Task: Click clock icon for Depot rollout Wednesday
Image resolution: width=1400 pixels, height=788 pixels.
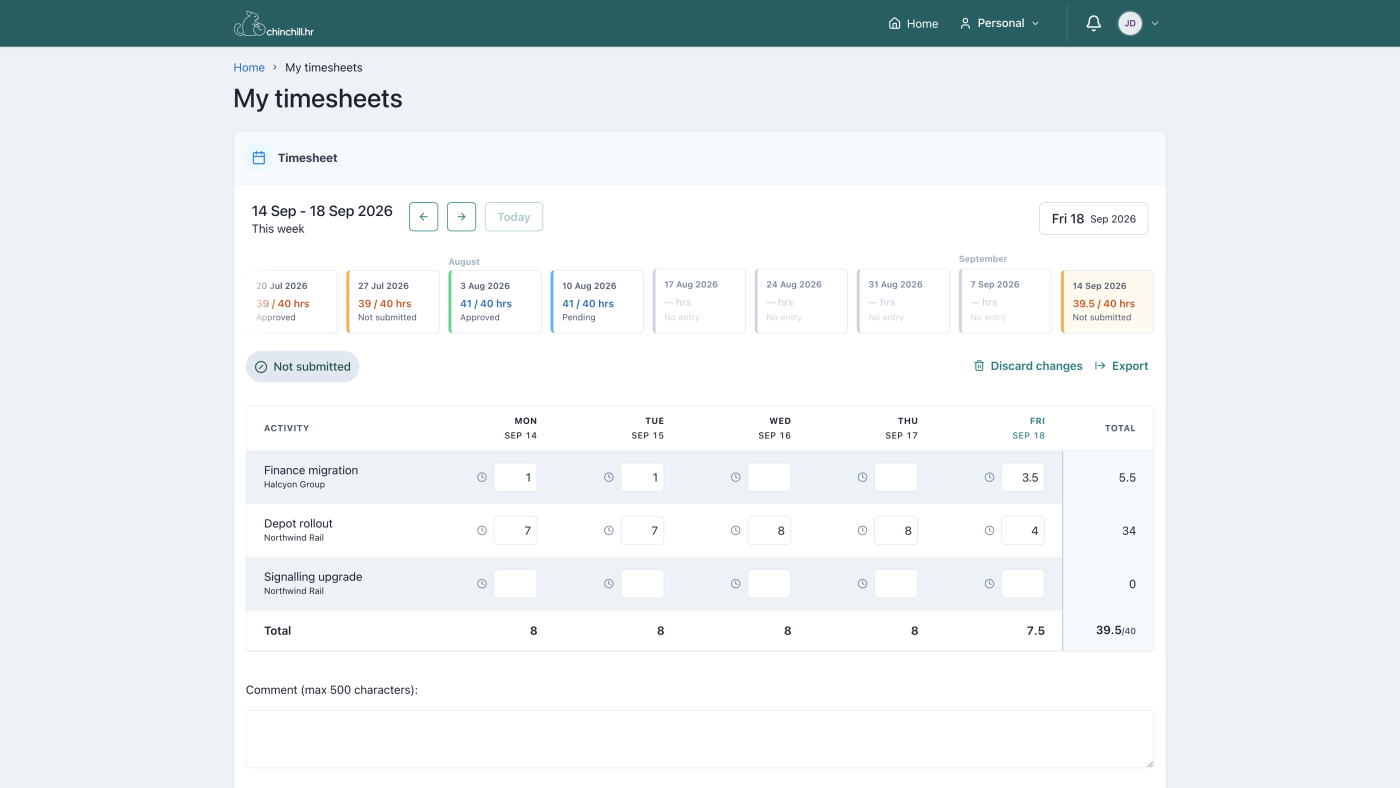Action: click(x=736, y=531)
